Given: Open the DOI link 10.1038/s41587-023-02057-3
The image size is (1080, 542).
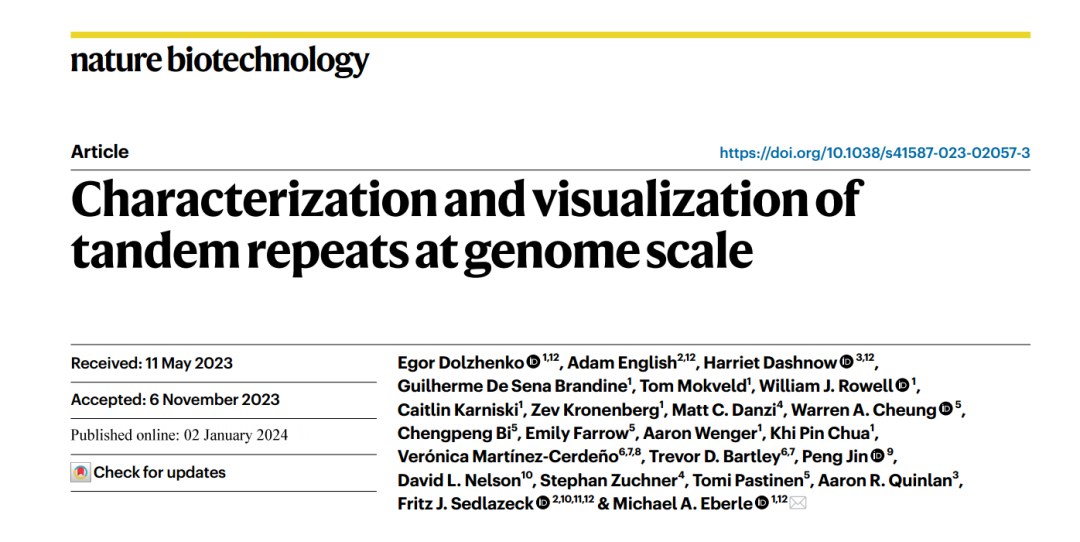Looking at the screenshot, I should pos(875,153).
